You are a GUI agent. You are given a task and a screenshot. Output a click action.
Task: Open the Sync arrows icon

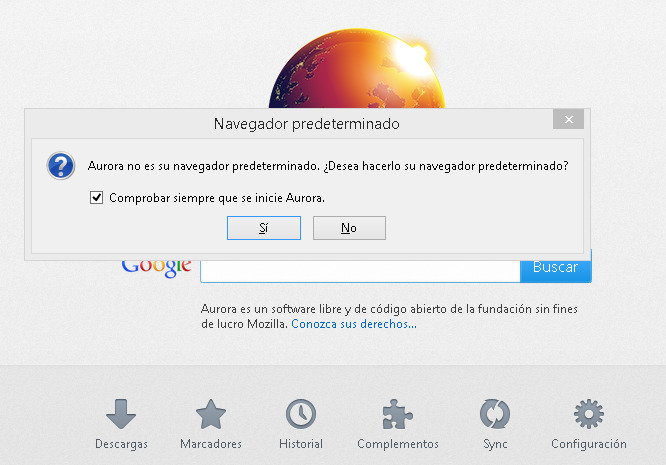click(495, 414)
